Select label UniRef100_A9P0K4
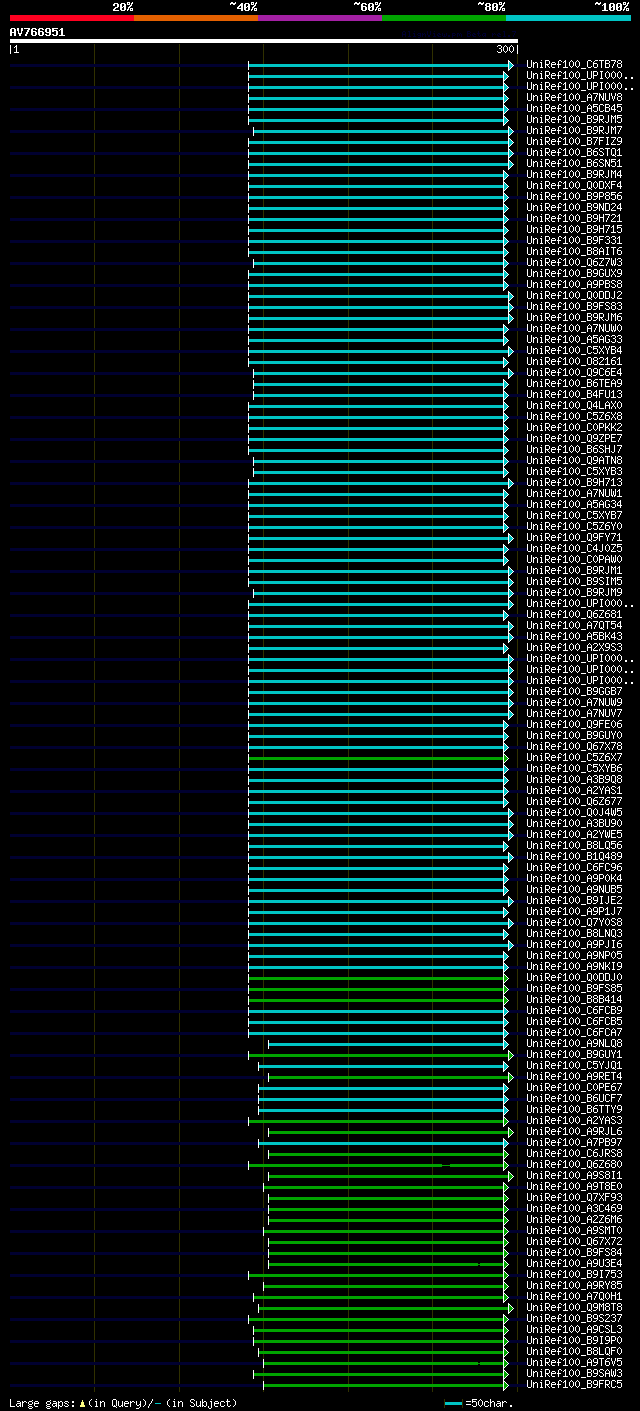Image resolution: width=640 pixels, height=1411 pixels. (x=574, y=879)
